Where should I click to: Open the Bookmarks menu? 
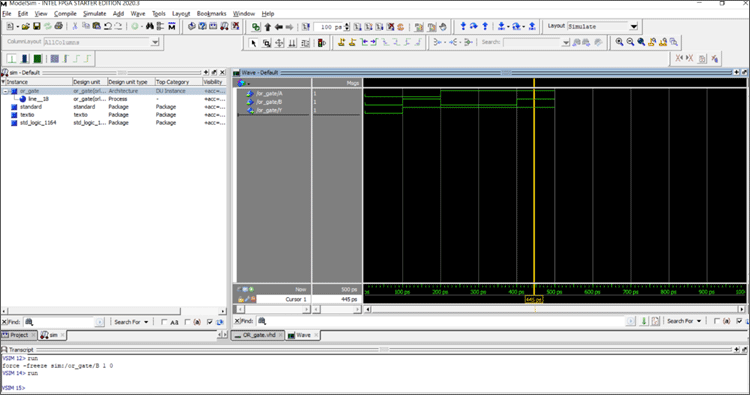point(211,13)
